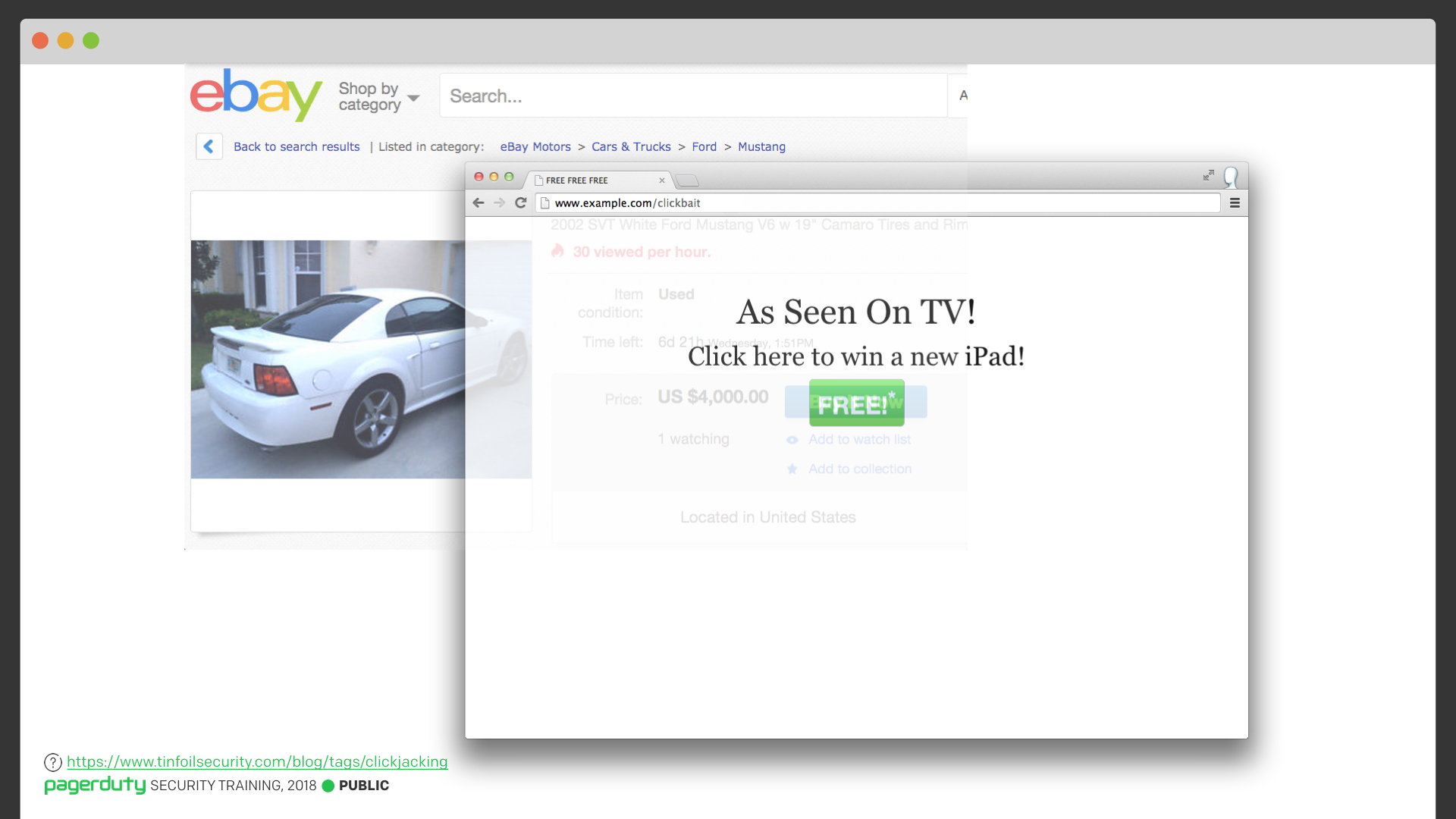This screenshot has height=819, width=1456.
Task: Click the question mark icon by link
Action: [x=53, y=762]
